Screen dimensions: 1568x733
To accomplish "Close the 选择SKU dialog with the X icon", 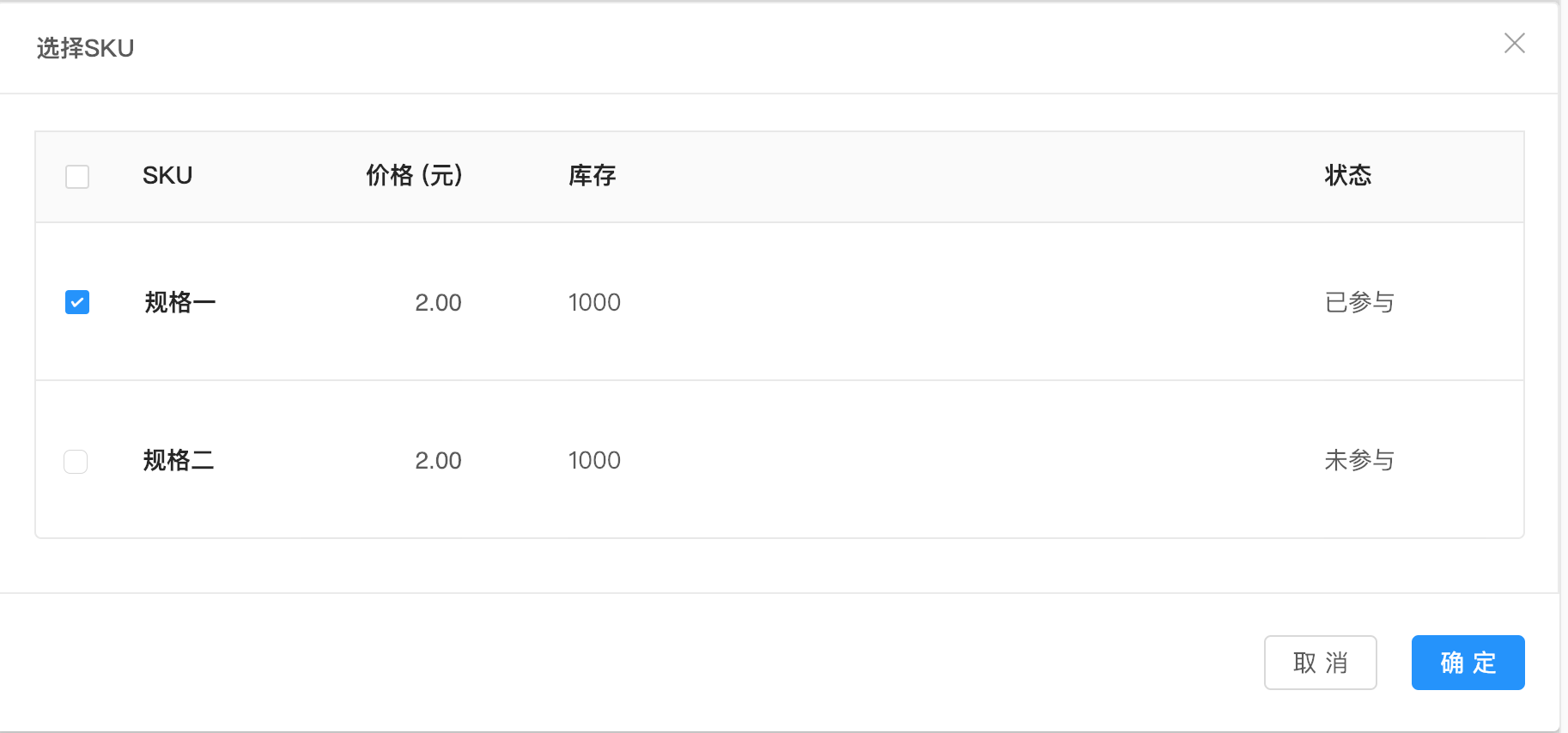I will pyautogui.click(x=1515, y=43).
